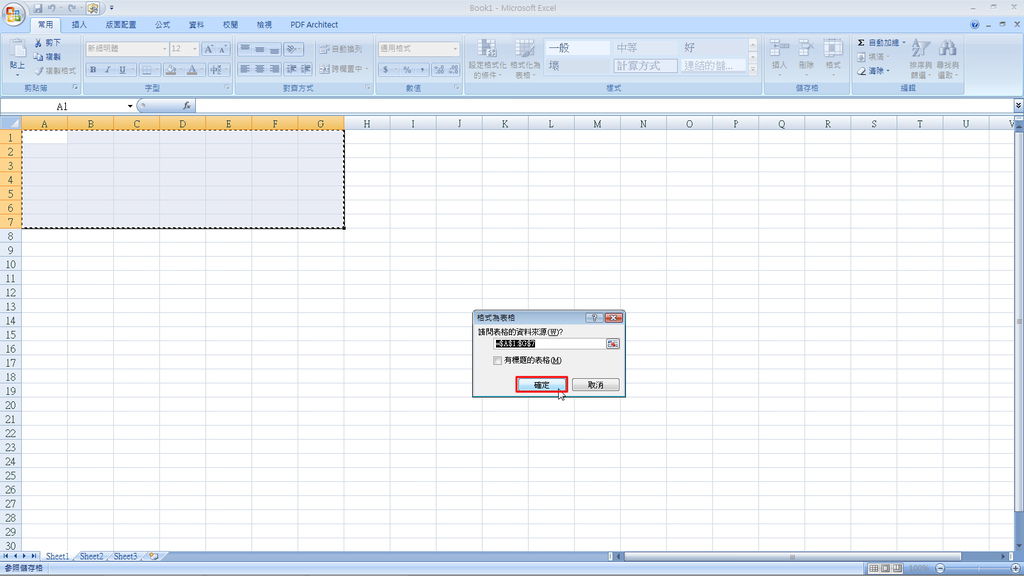Click the percent style icon
Screen dimensions: 1024x576
[x=408, y=69]
